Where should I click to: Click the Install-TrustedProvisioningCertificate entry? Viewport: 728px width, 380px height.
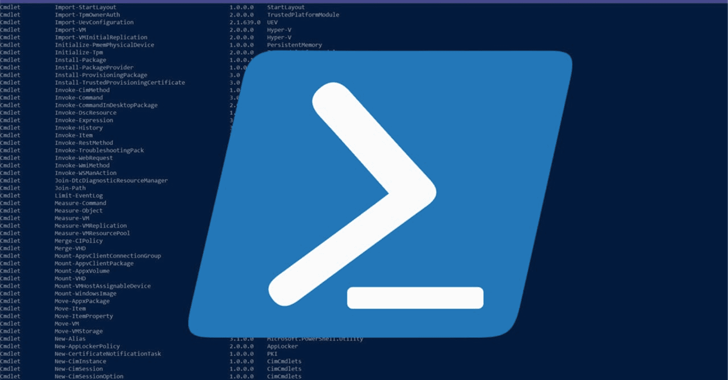point(120,83)
